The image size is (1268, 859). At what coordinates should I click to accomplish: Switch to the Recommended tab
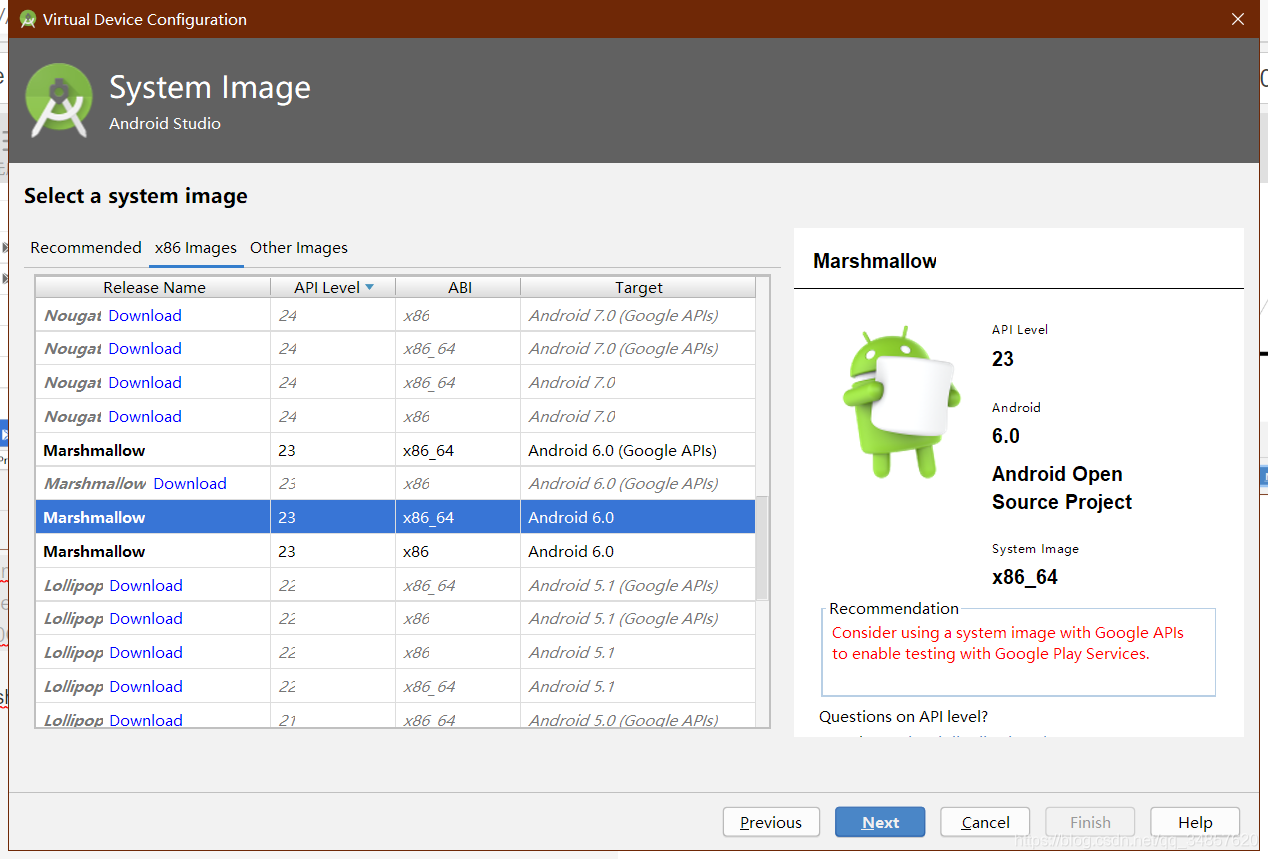[x=86, y=248]
